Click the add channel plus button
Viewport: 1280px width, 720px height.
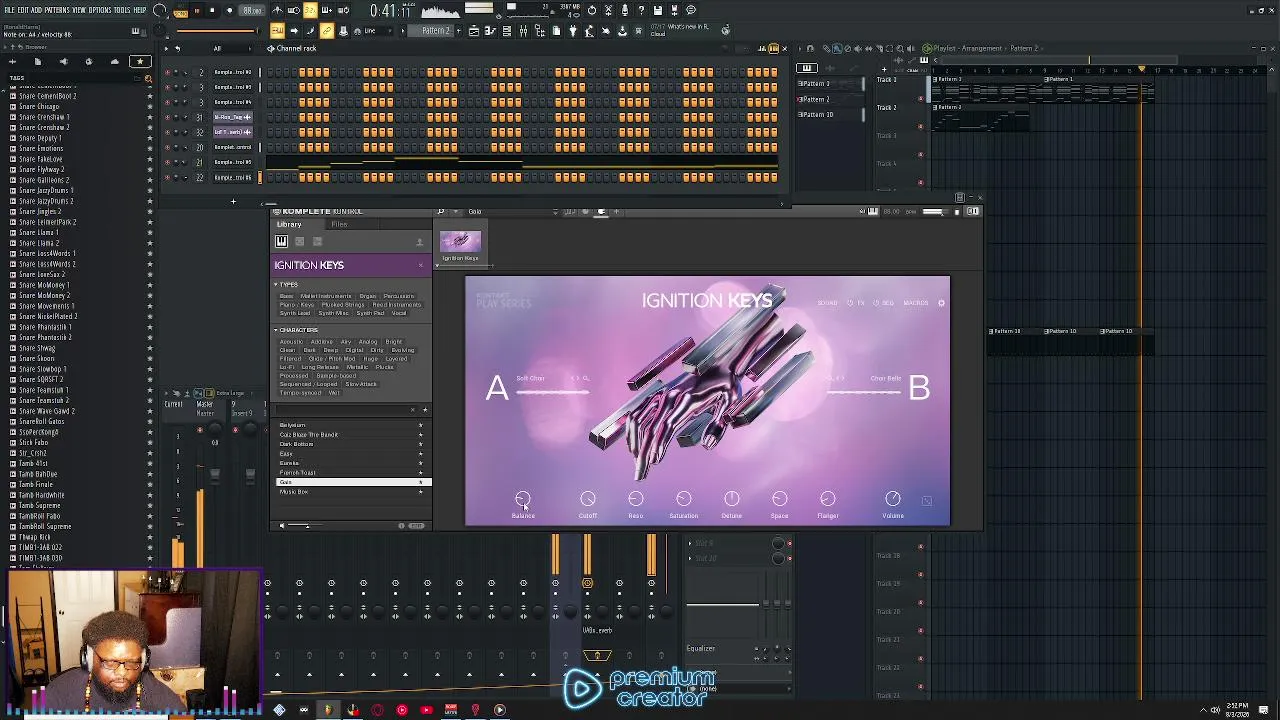[x=233, y=202]
